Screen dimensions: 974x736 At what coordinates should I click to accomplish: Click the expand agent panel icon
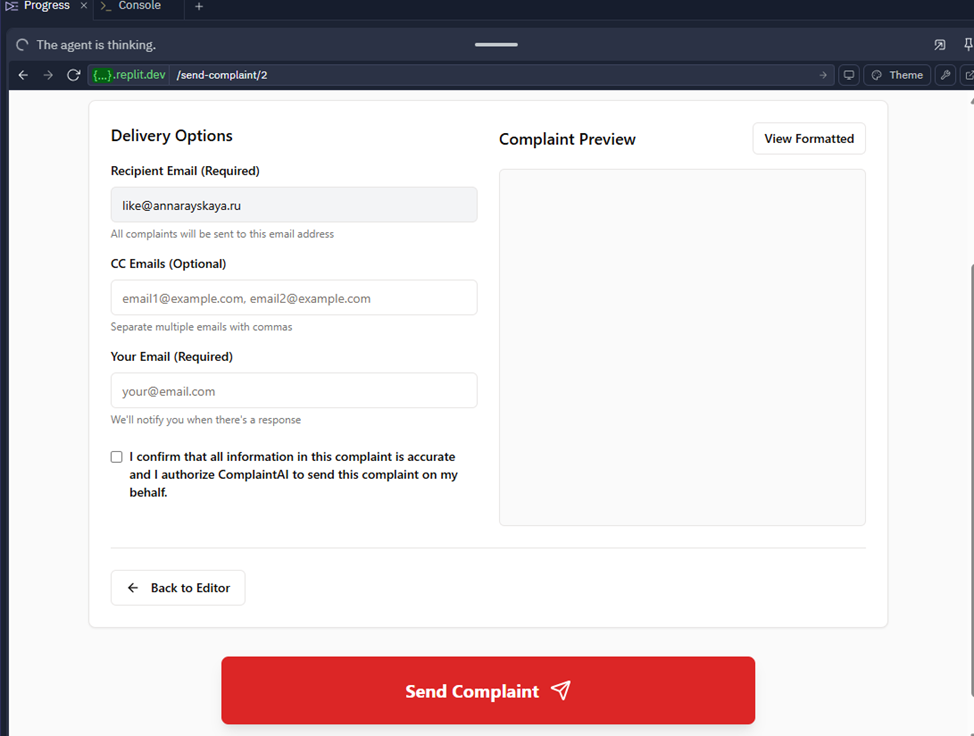click(940, 45)
